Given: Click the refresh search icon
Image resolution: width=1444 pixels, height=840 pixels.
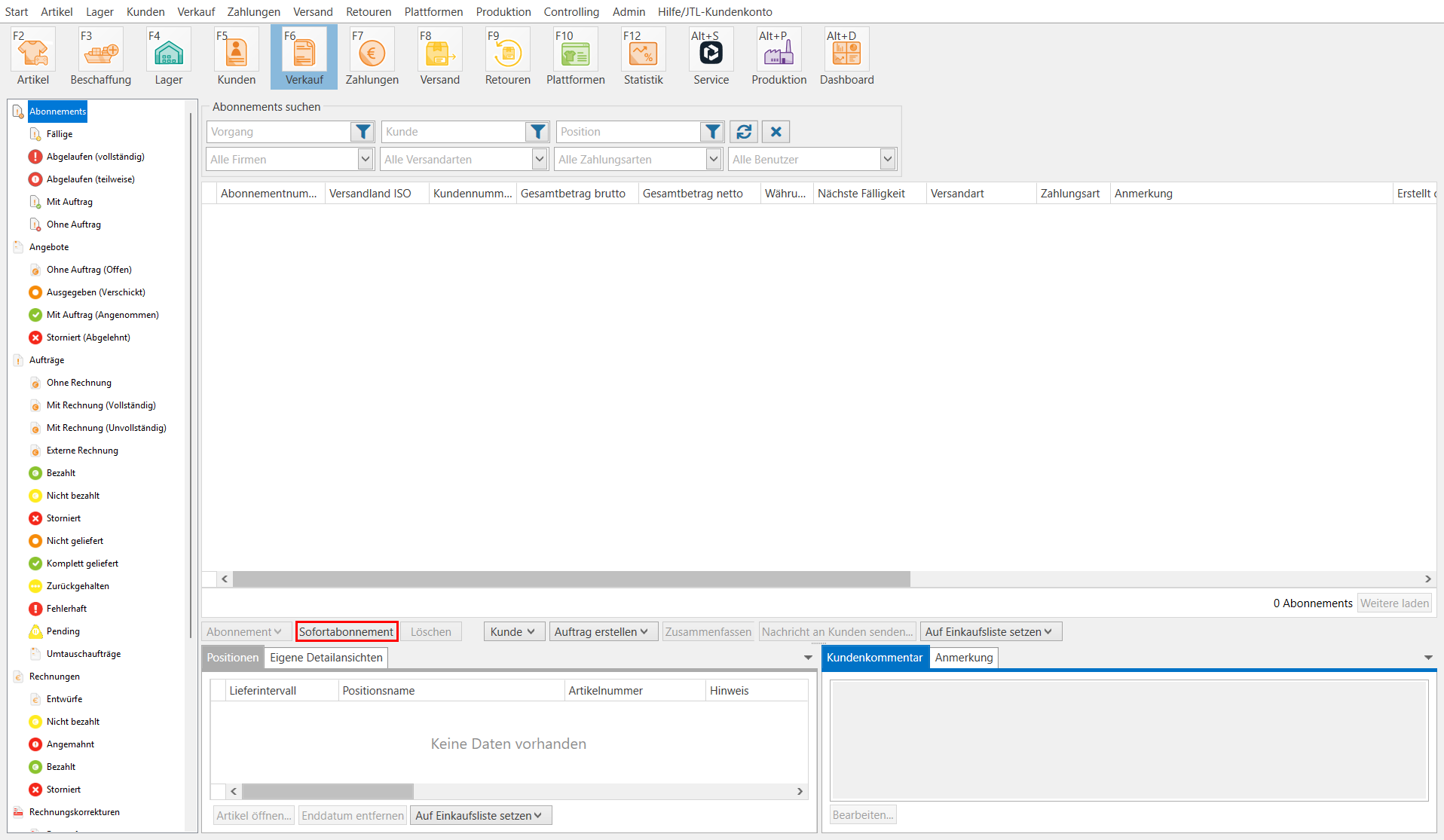Looking at the screenshot, I should 744,132.
